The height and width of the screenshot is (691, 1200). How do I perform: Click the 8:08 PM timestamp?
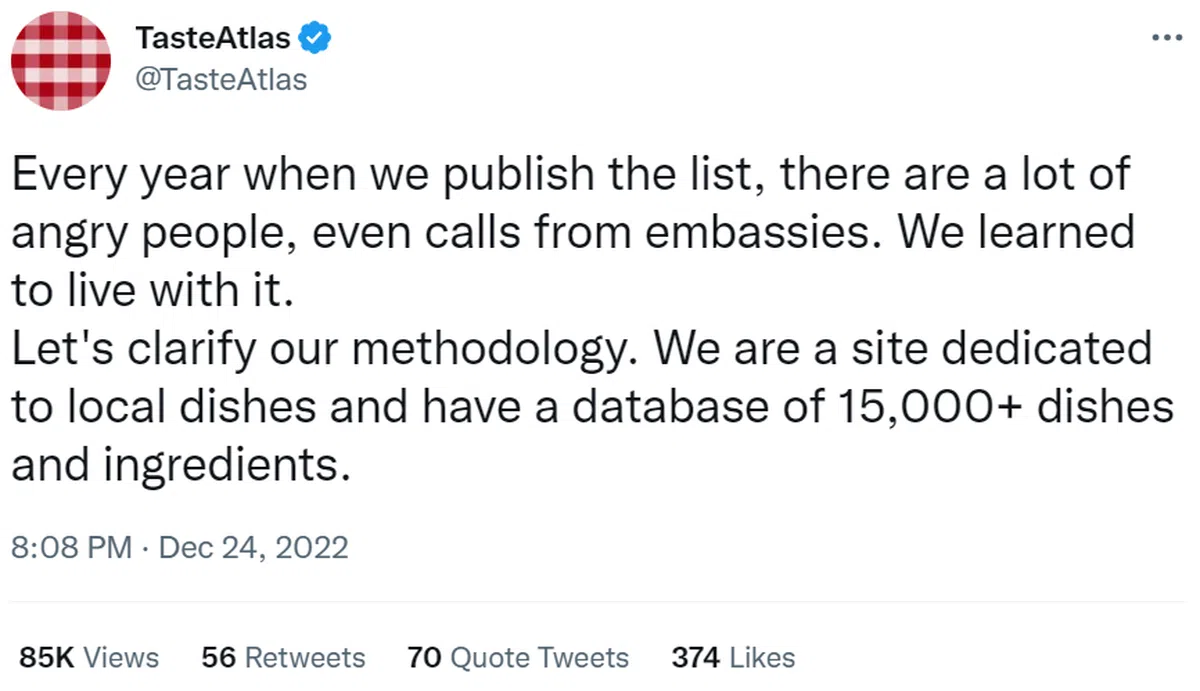(x=70, y=547)
